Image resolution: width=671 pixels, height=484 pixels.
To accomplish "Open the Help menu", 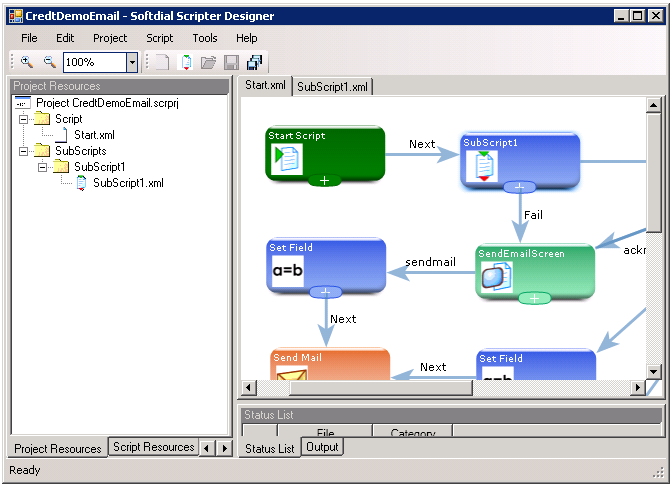I will pyautogui.click(x=246, y=38).
